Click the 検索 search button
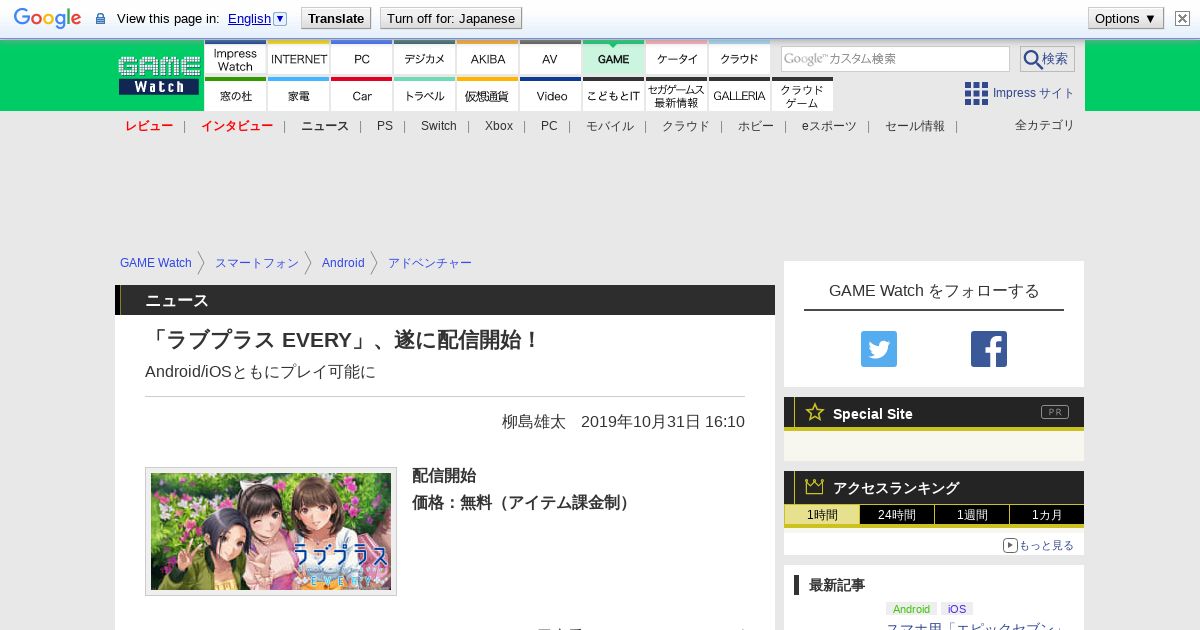Image resolution: width=1200 pixels, height=630 pixels. 1047,59
